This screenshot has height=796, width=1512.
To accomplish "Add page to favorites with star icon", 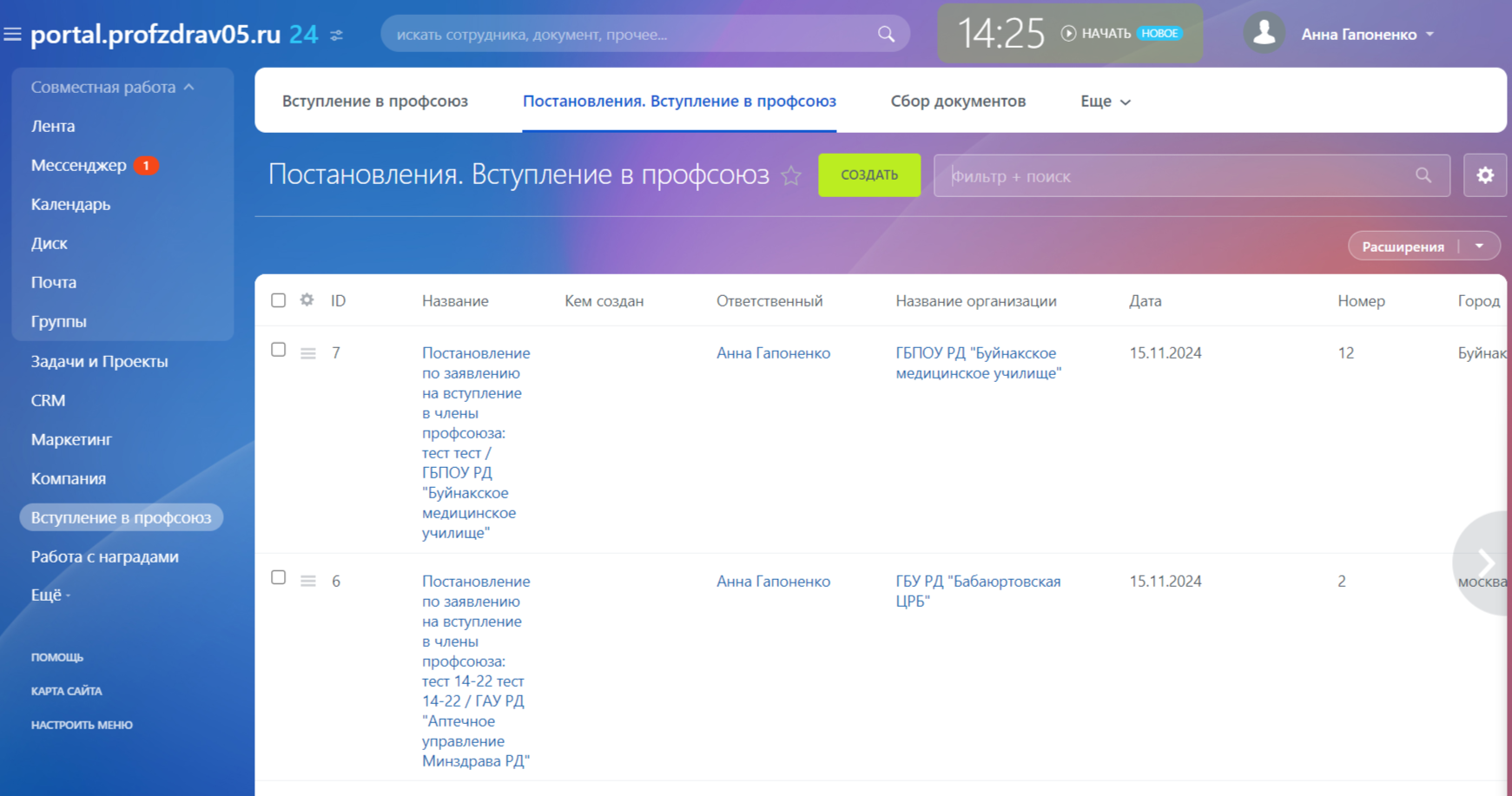I will click(791, 176).
